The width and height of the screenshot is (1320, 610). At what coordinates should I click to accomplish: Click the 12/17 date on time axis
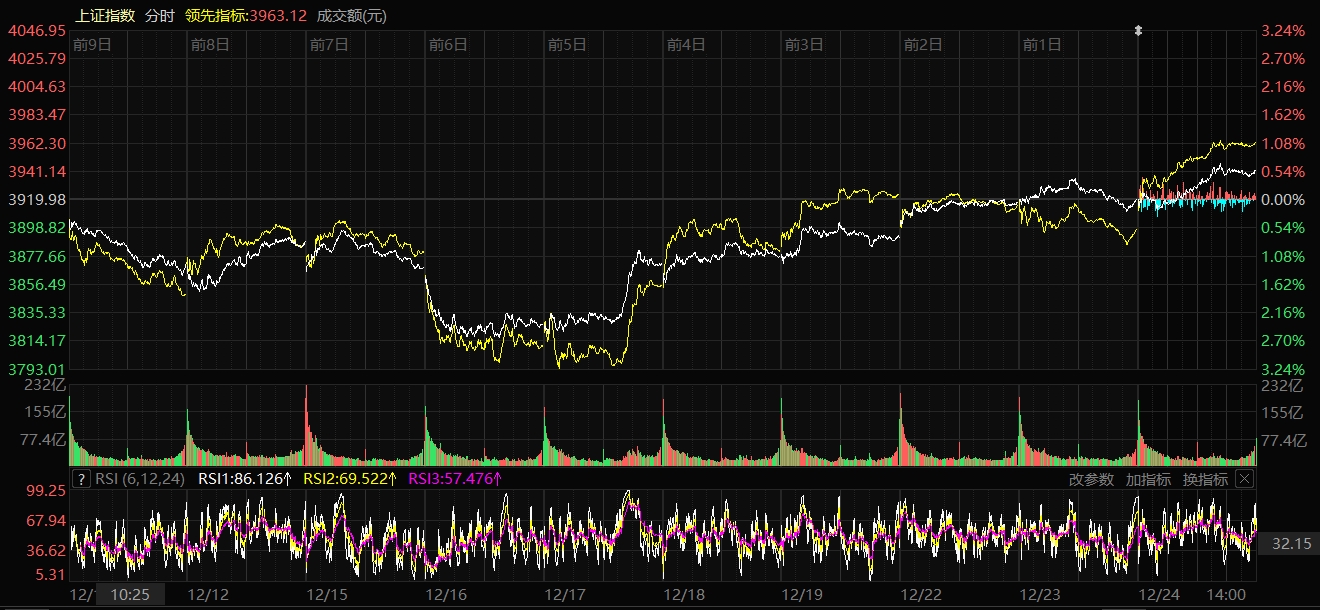pyautogui.click(x=565, y=594)
